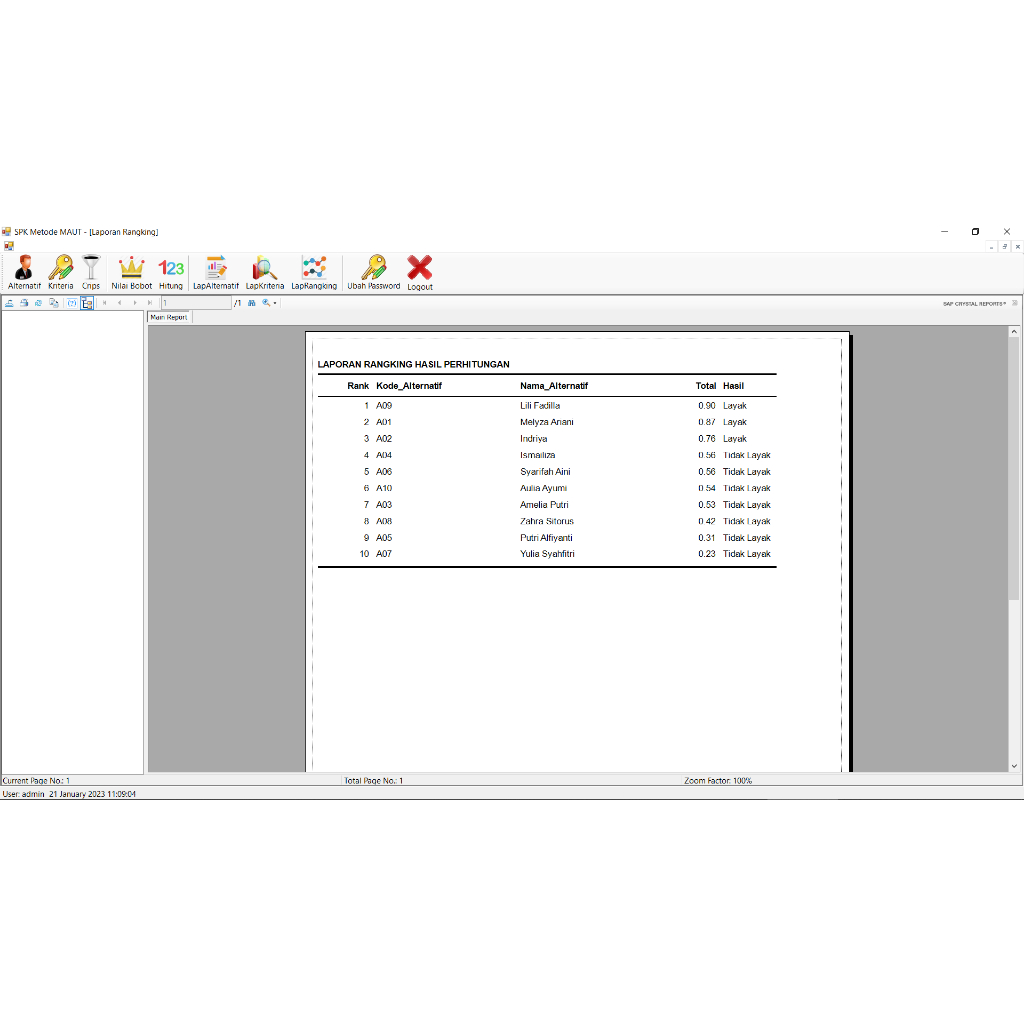Click the name Yulia Syahfitri
The image size is (1024, 1024).
point(547,554)
